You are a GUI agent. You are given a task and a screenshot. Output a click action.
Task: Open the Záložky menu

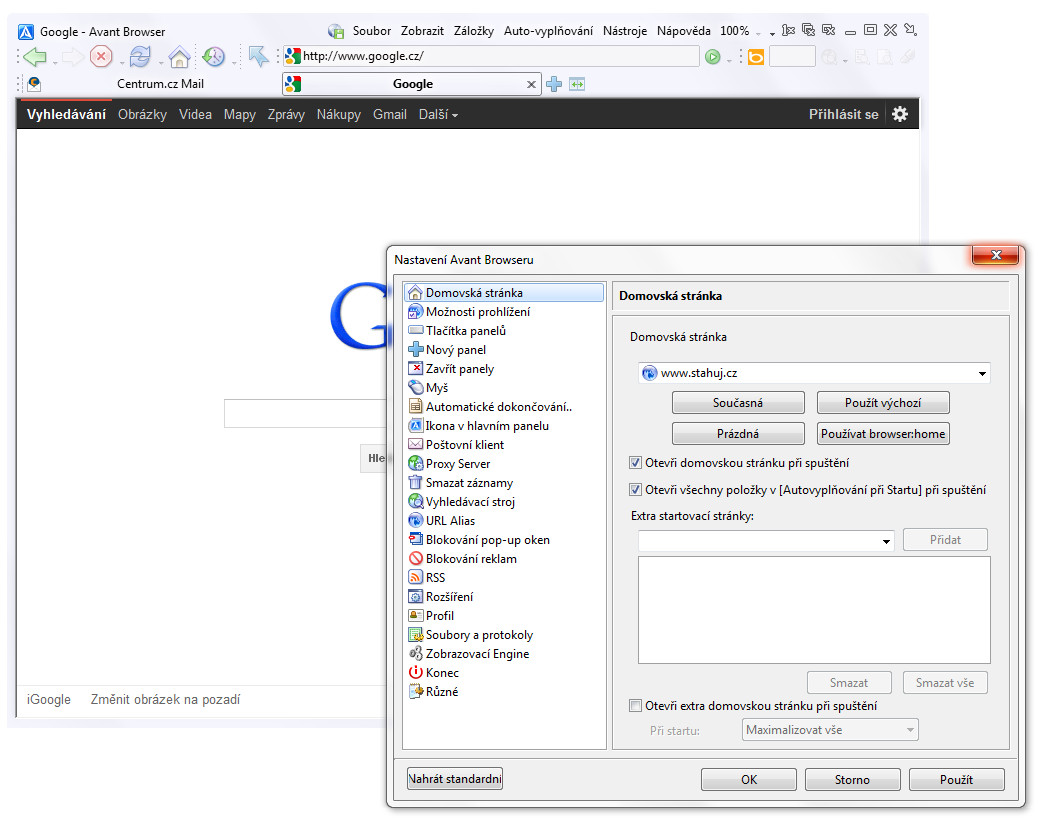[474, 31]
